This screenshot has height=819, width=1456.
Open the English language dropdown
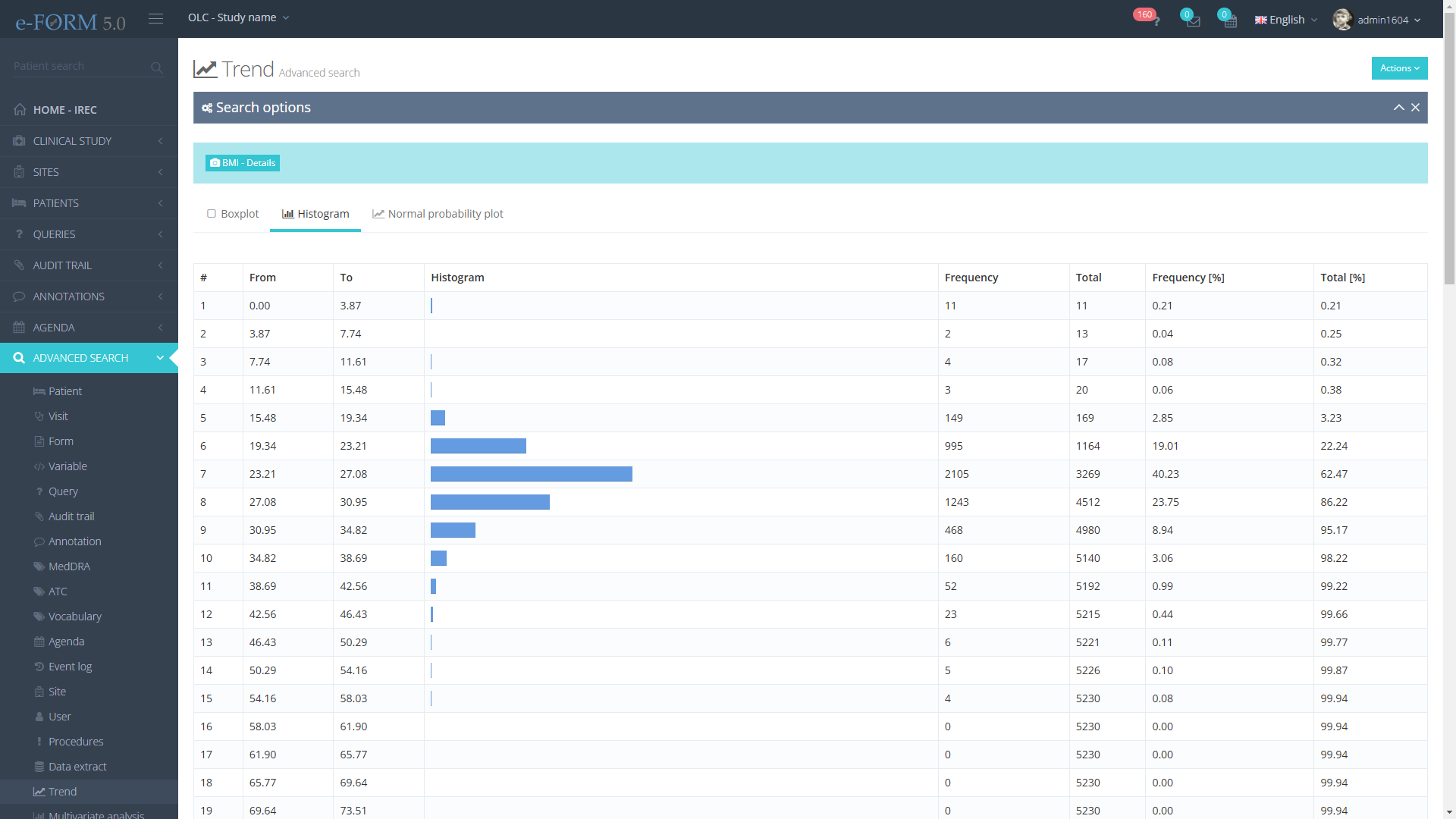coord(1286,20)
